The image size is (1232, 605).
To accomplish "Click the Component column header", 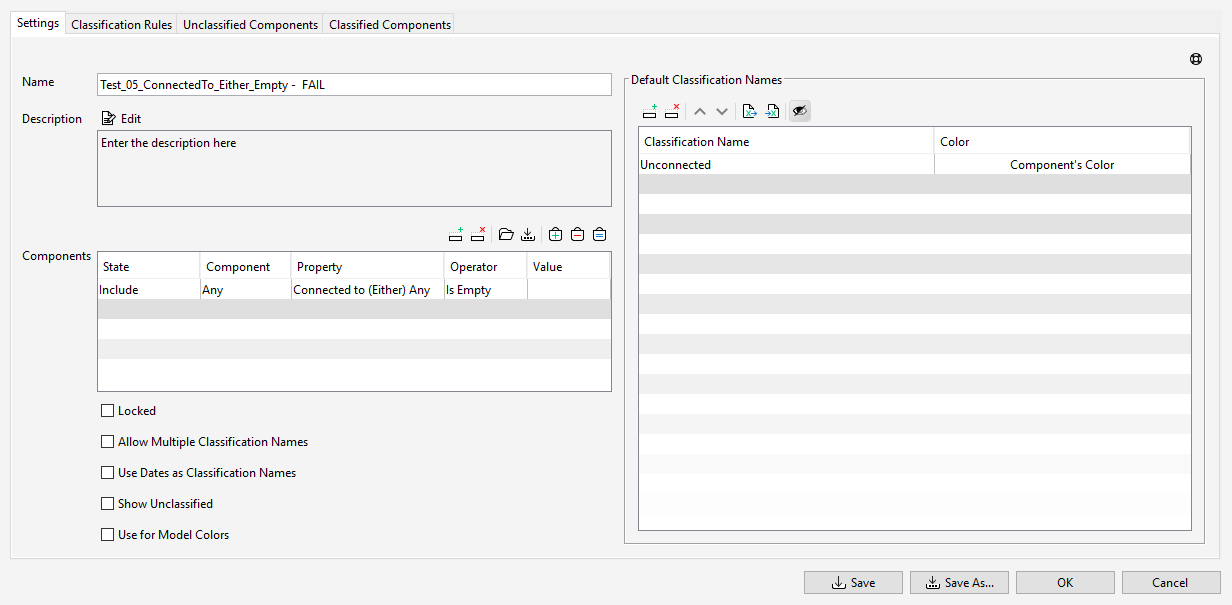I will pyautogui.click(x=246, y=266).
